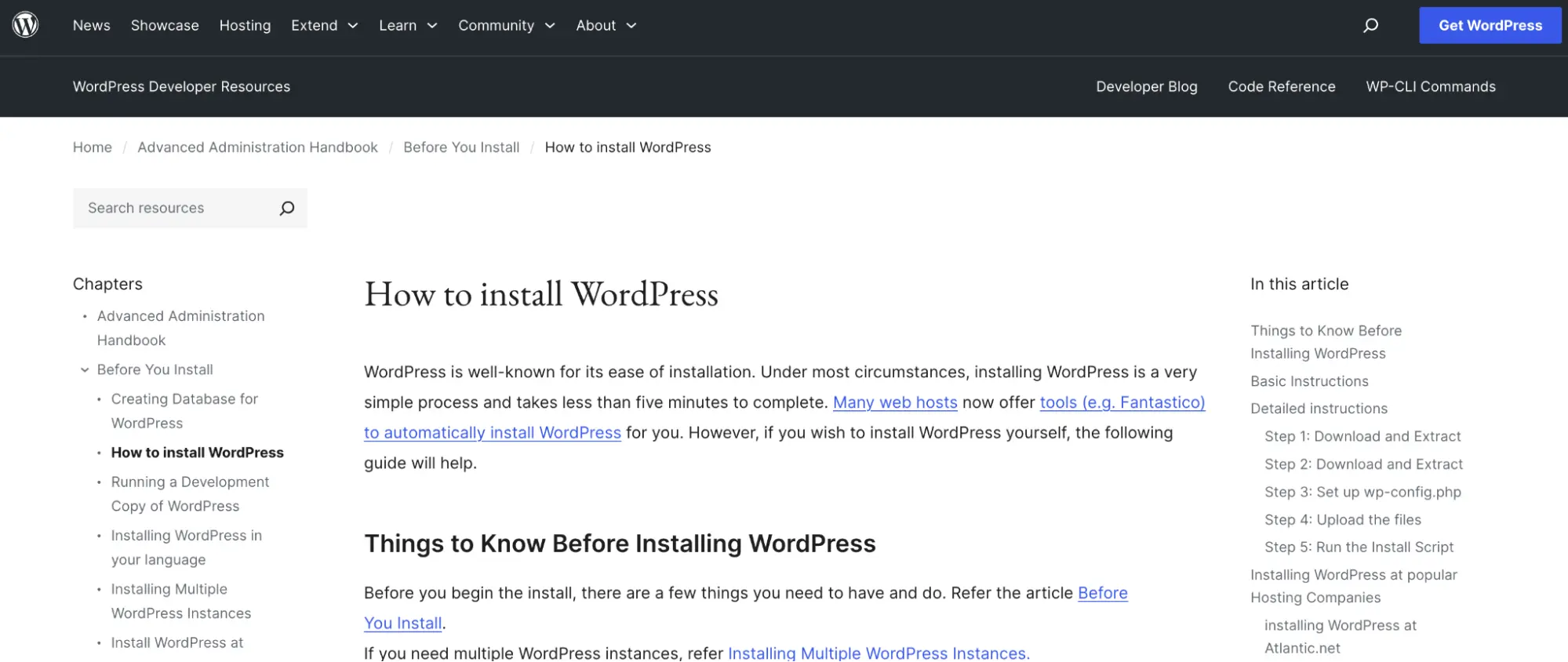Open the Developer Blog link

[x=1147, y=86]
